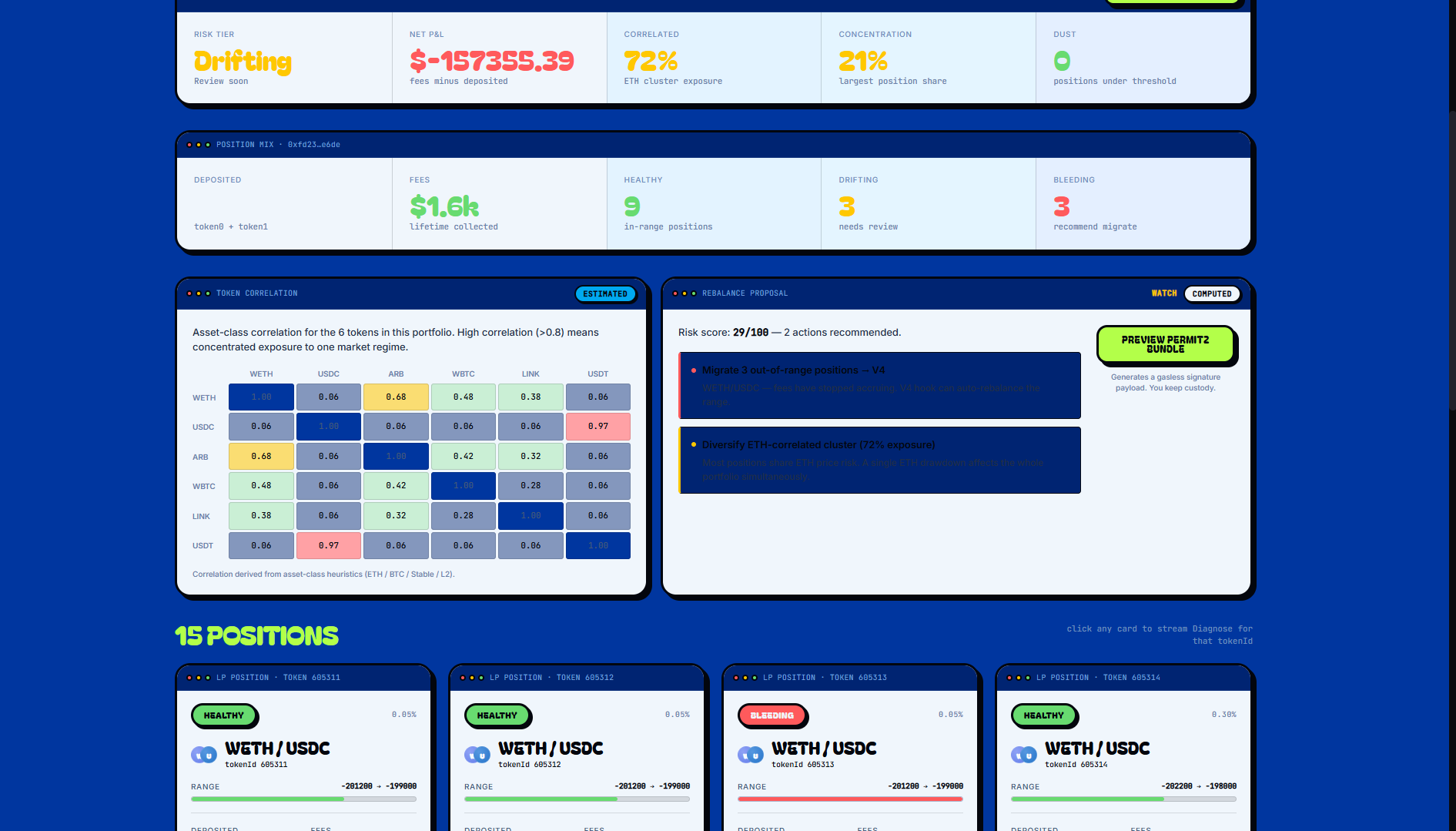The width and height of the screenshot is (1456, 831).
Task: Click the WETH/USDC token pair icon on position 605311
Action: point(204,755)
